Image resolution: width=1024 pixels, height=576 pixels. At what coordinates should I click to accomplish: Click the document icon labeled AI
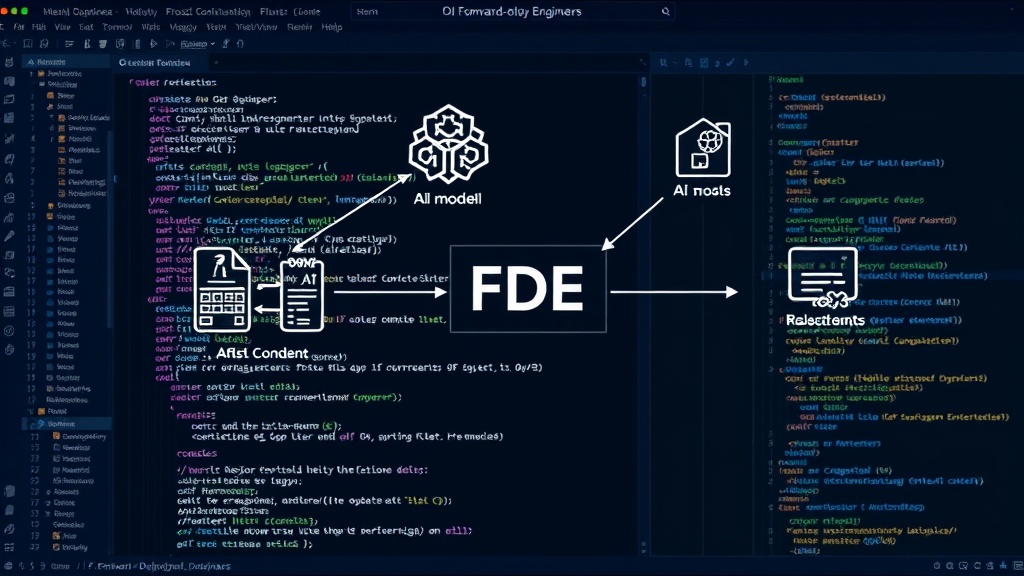point(302,295)
